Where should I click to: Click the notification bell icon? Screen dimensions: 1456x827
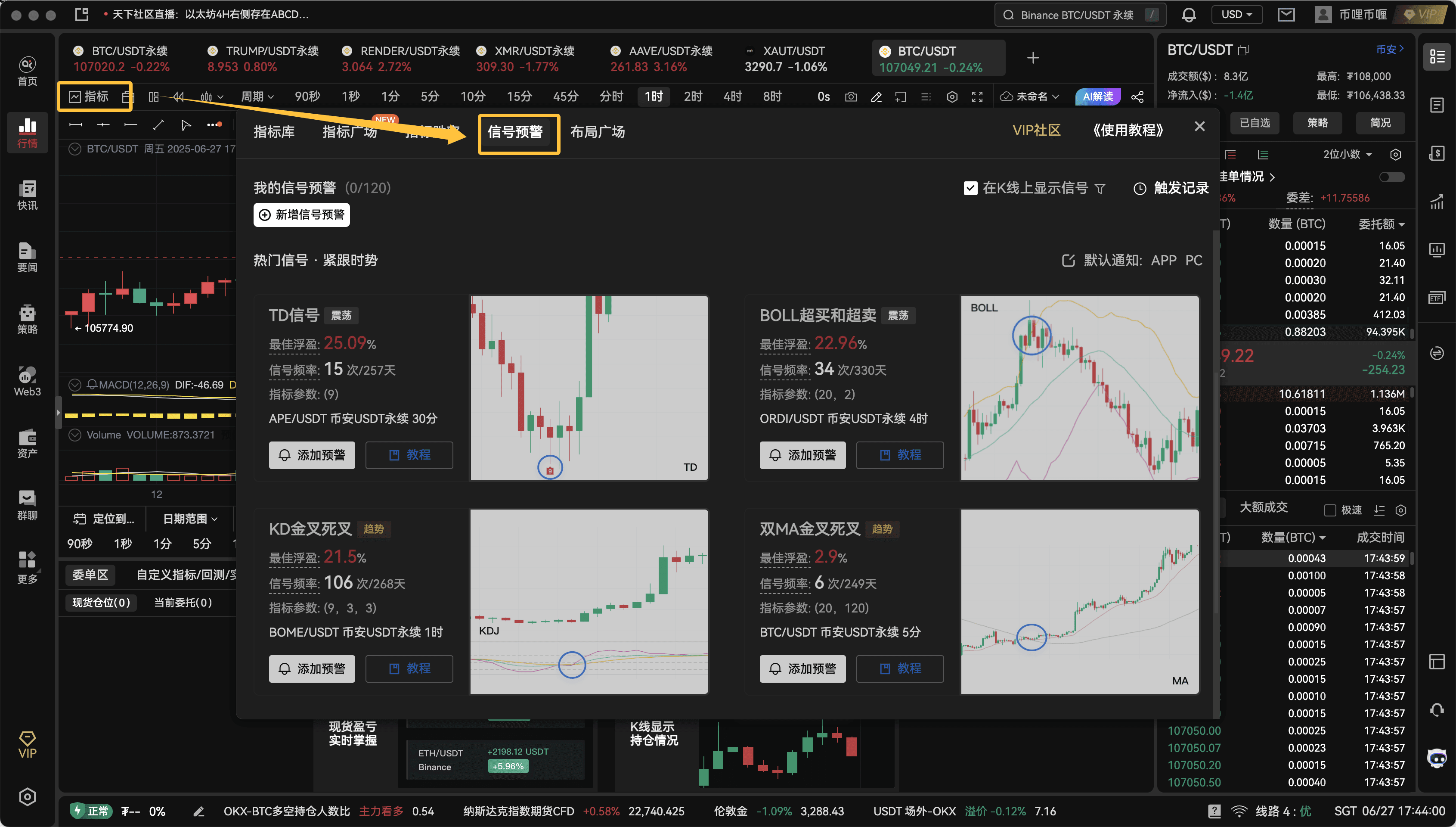(x=1189, y=15)
